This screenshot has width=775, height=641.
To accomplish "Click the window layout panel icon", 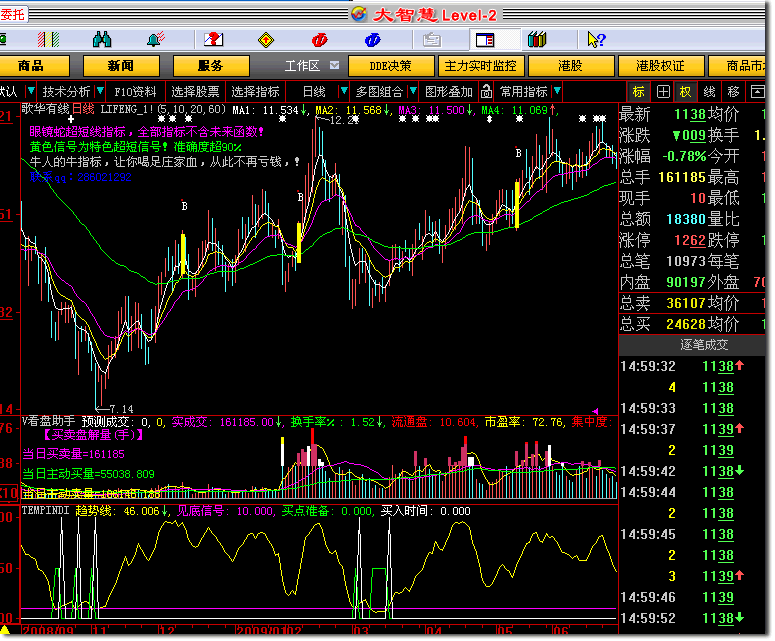I will (x=485, y=40).
